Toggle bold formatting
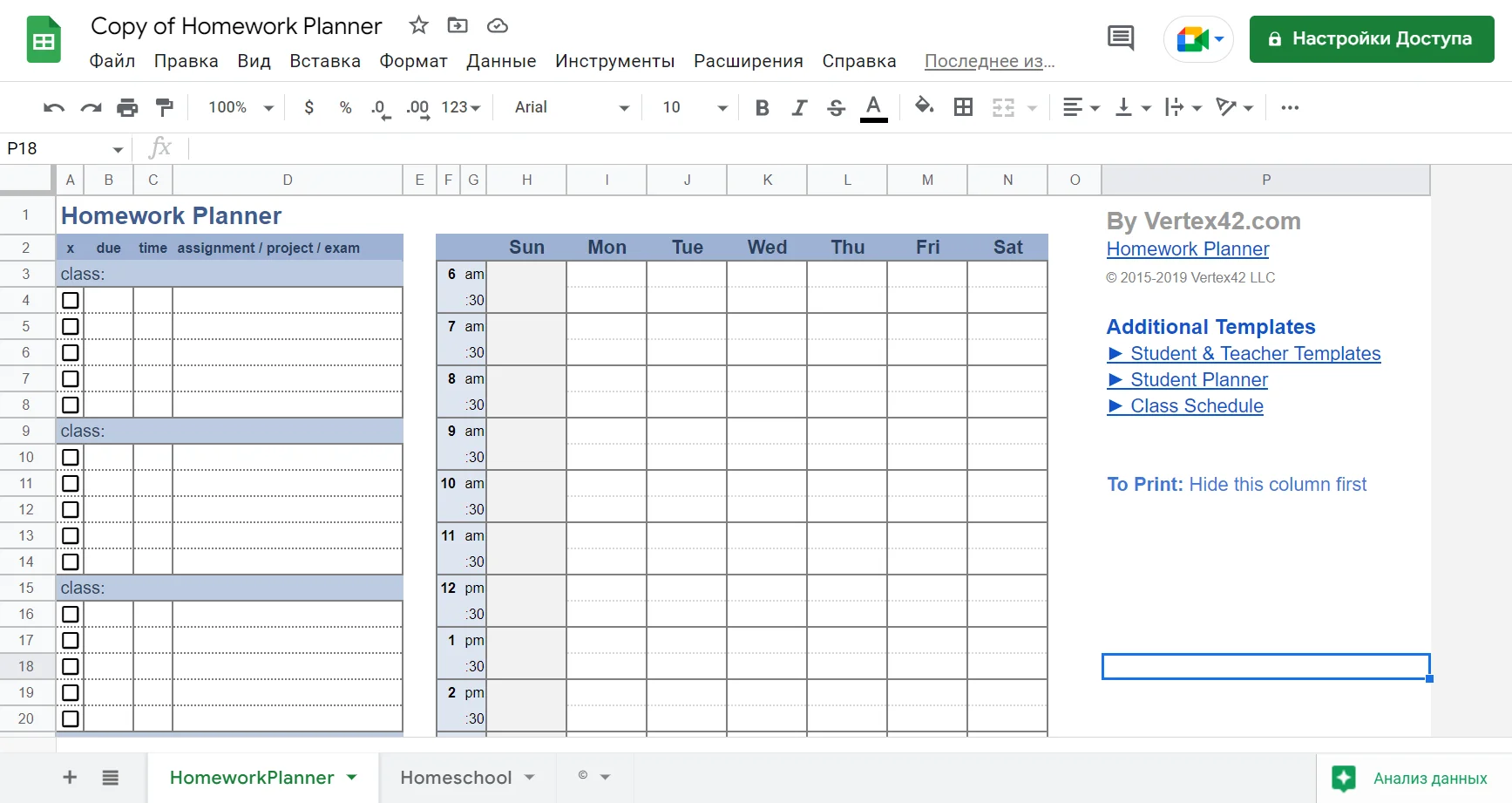1512x803 pixels. 762,107
